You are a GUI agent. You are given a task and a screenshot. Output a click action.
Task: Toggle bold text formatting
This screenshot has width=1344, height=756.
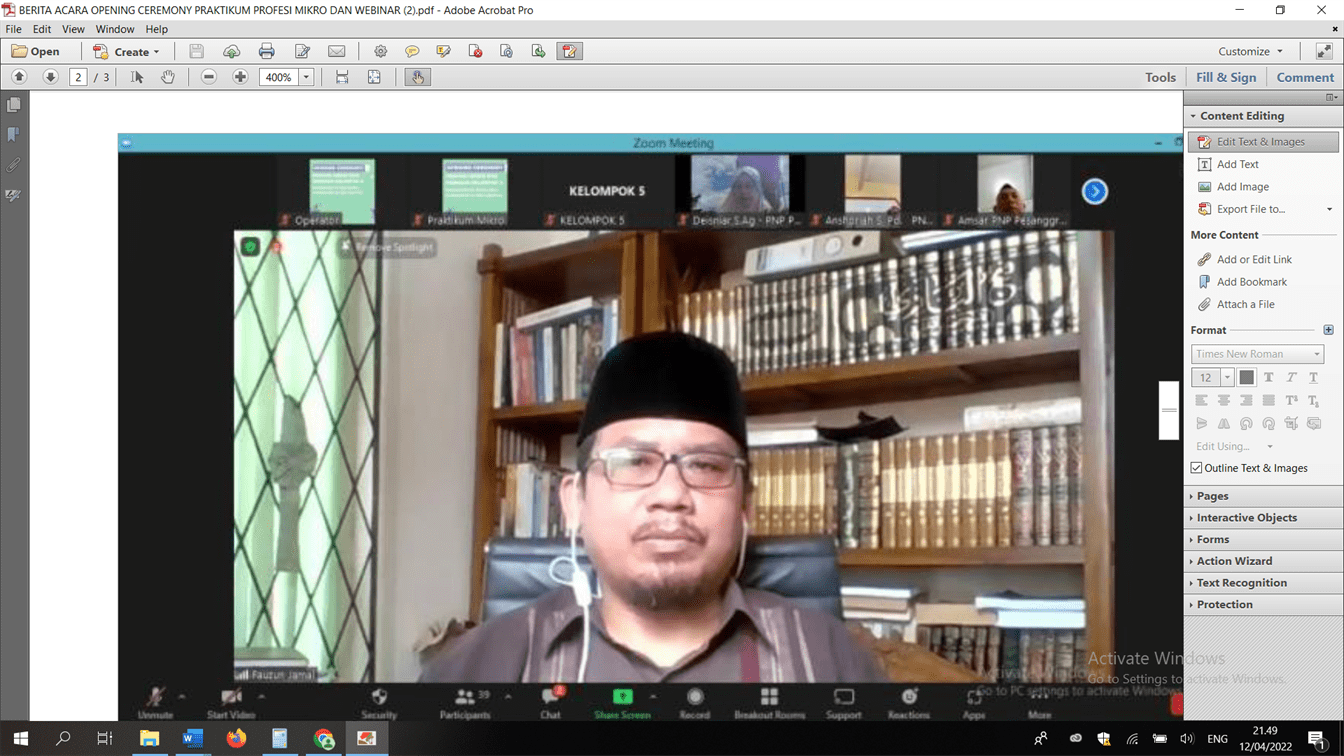coord(1268,377)
